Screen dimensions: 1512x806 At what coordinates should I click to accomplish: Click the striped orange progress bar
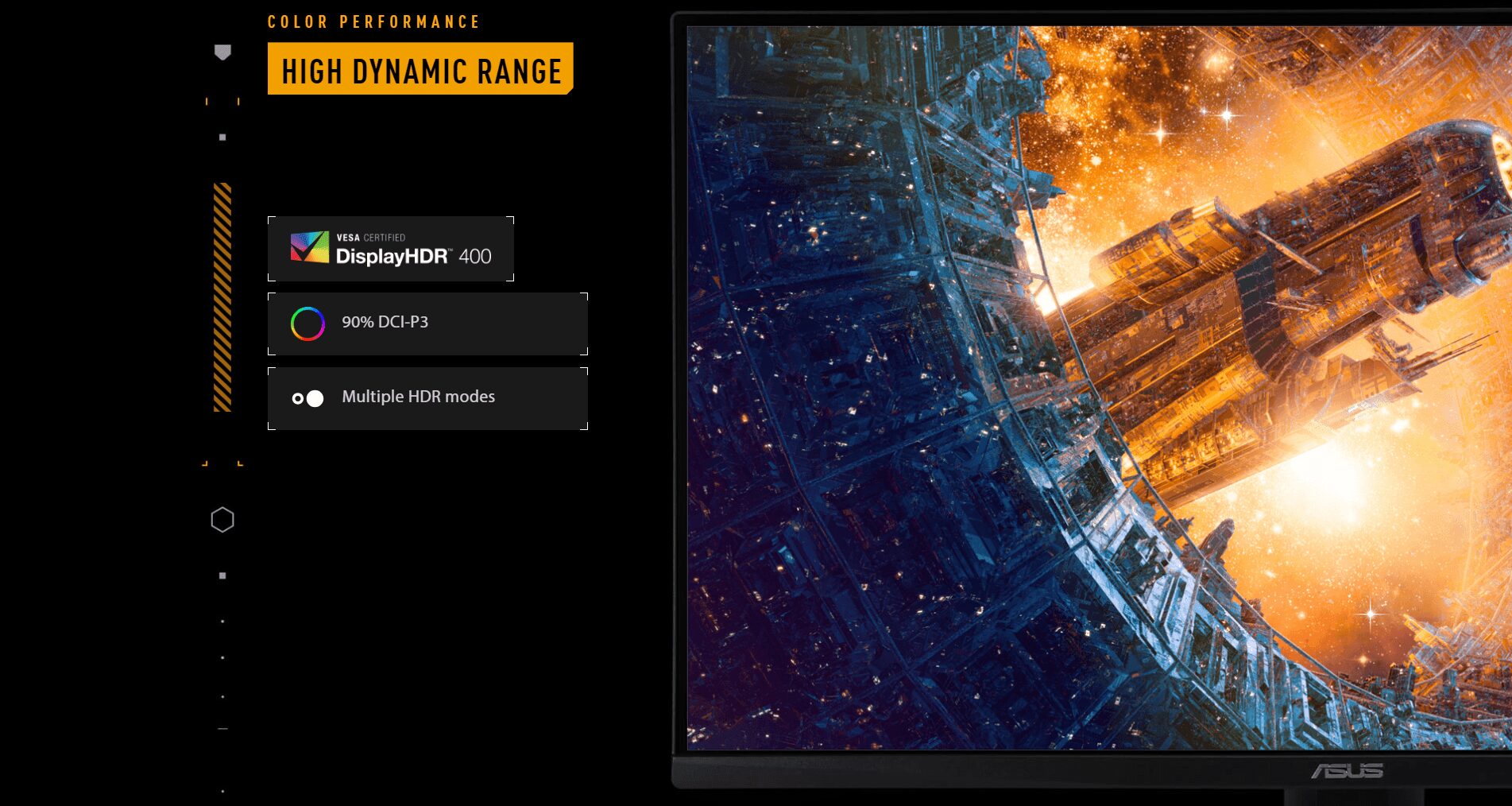(x=222, y=297)
